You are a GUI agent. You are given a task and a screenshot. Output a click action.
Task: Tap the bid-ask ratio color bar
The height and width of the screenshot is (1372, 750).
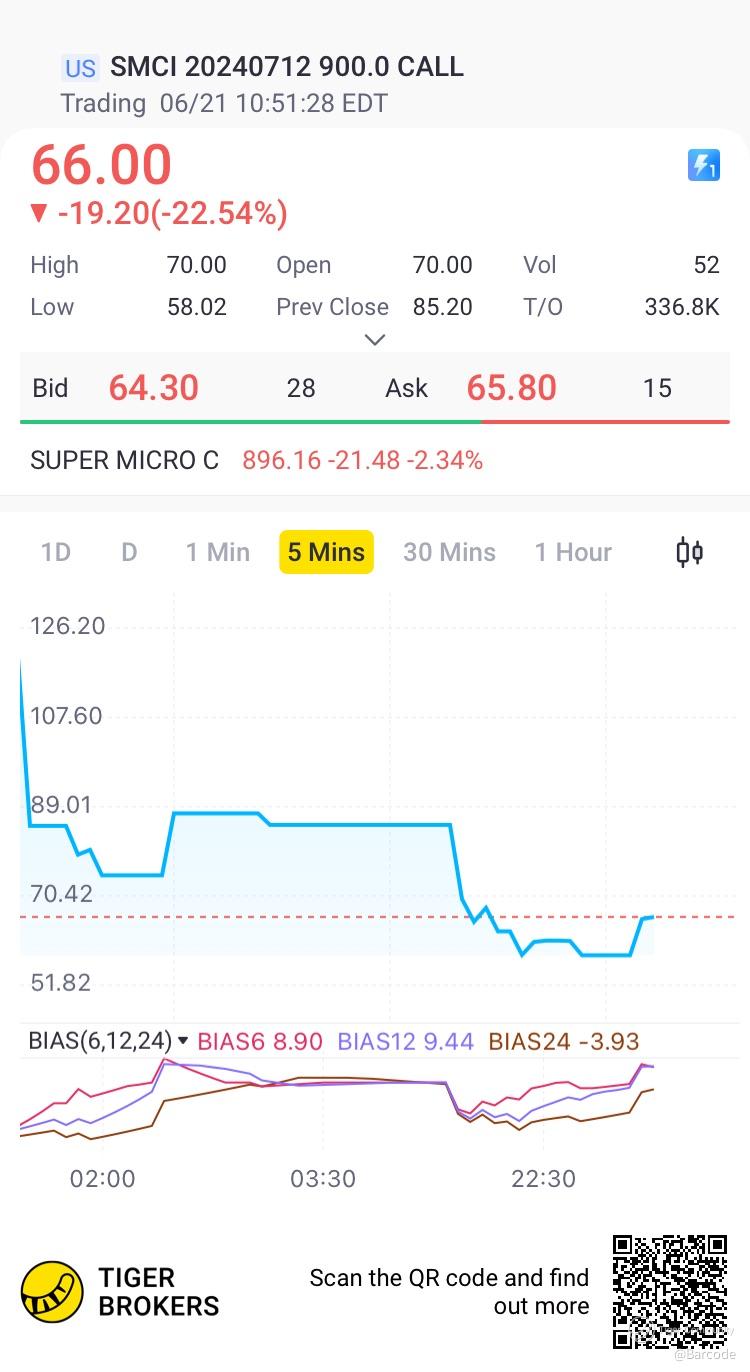375,422
